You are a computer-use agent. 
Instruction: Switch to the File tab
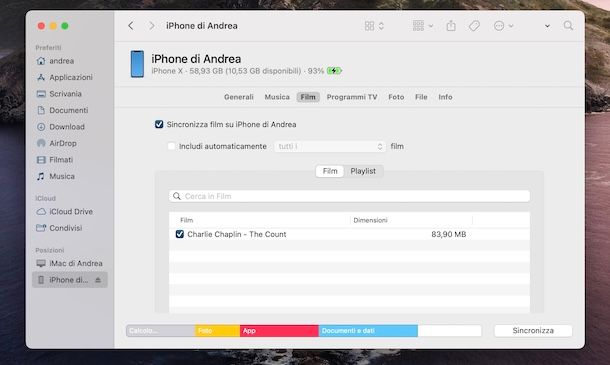pyautogui.click(x=421, y=97)
